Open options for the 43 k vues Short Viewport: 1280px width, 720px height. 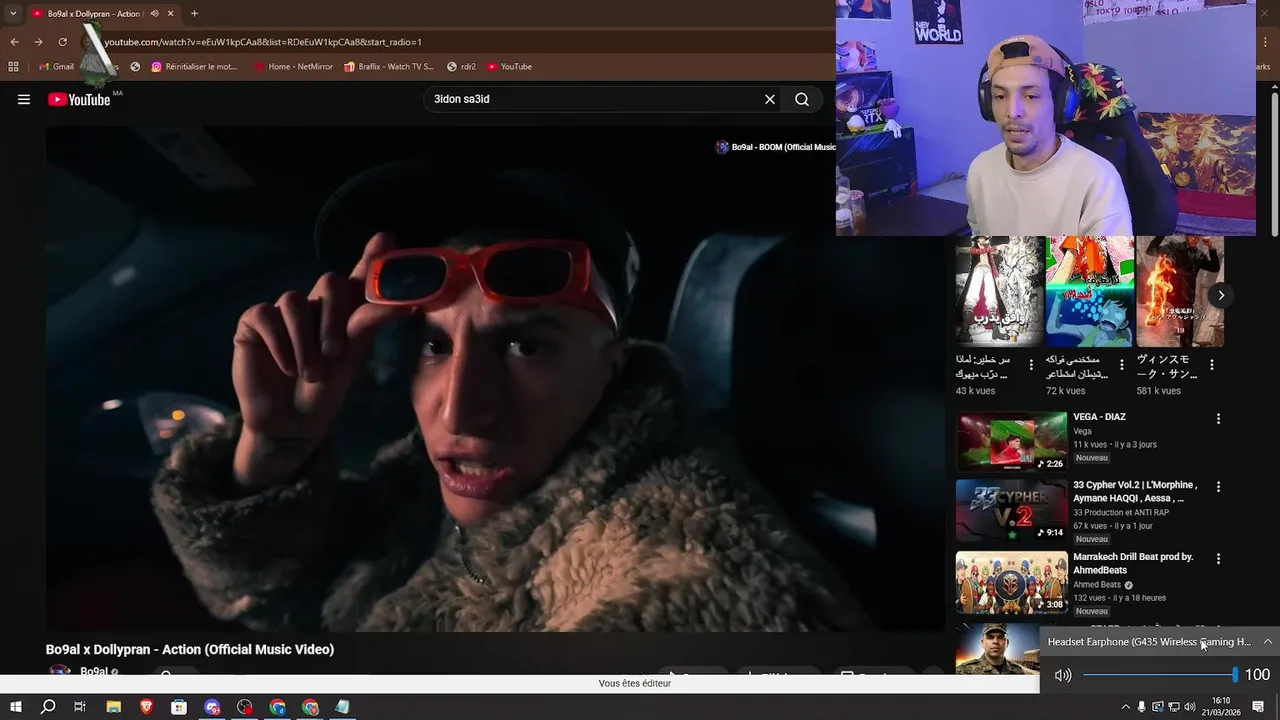click(1031, 365)
